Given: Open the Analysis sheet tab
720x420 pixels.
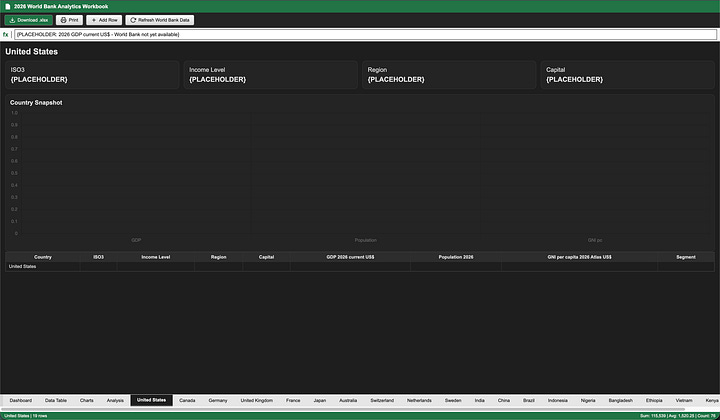Looking at the screenshot, I should click(115, 400).
